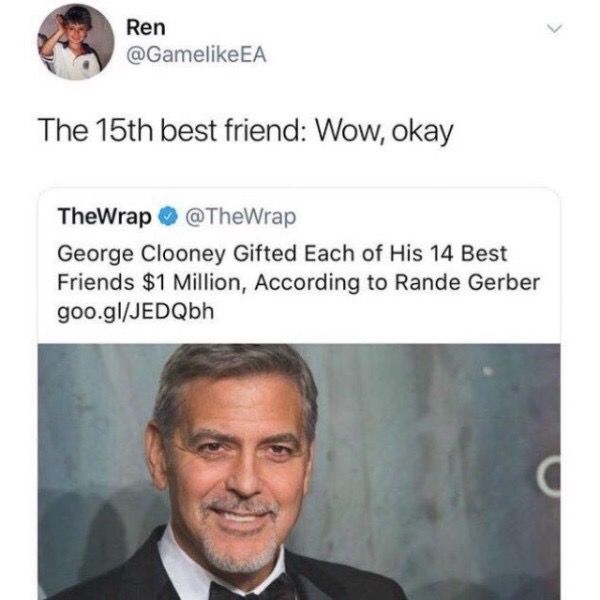This screenshot has width=600, height=600.
Task: Click the black bow tie in the photo
Action: click(x=251, y=588)
